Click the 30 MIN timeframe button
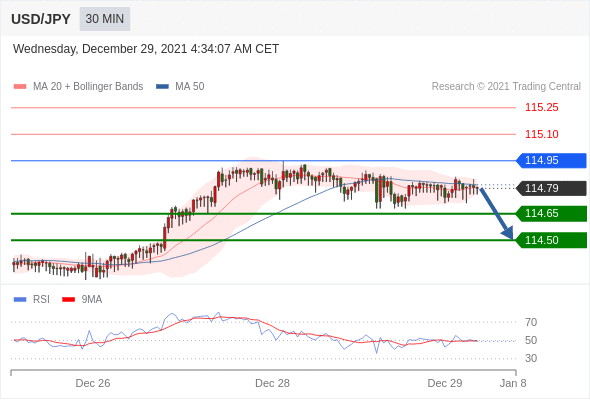The image size is (590, 400). coord(105,19)
